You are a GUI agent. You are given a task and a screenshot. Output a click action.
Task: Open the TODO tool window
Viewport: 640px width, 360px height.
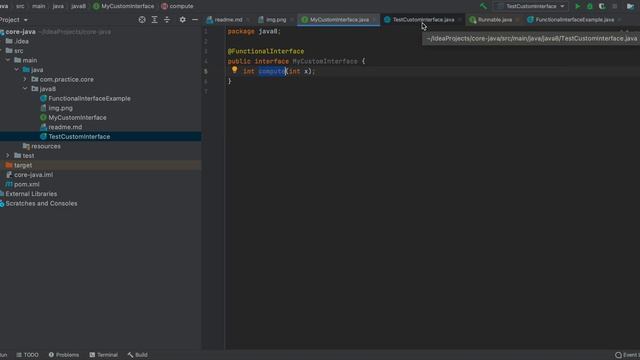click(x=27, y=355)
